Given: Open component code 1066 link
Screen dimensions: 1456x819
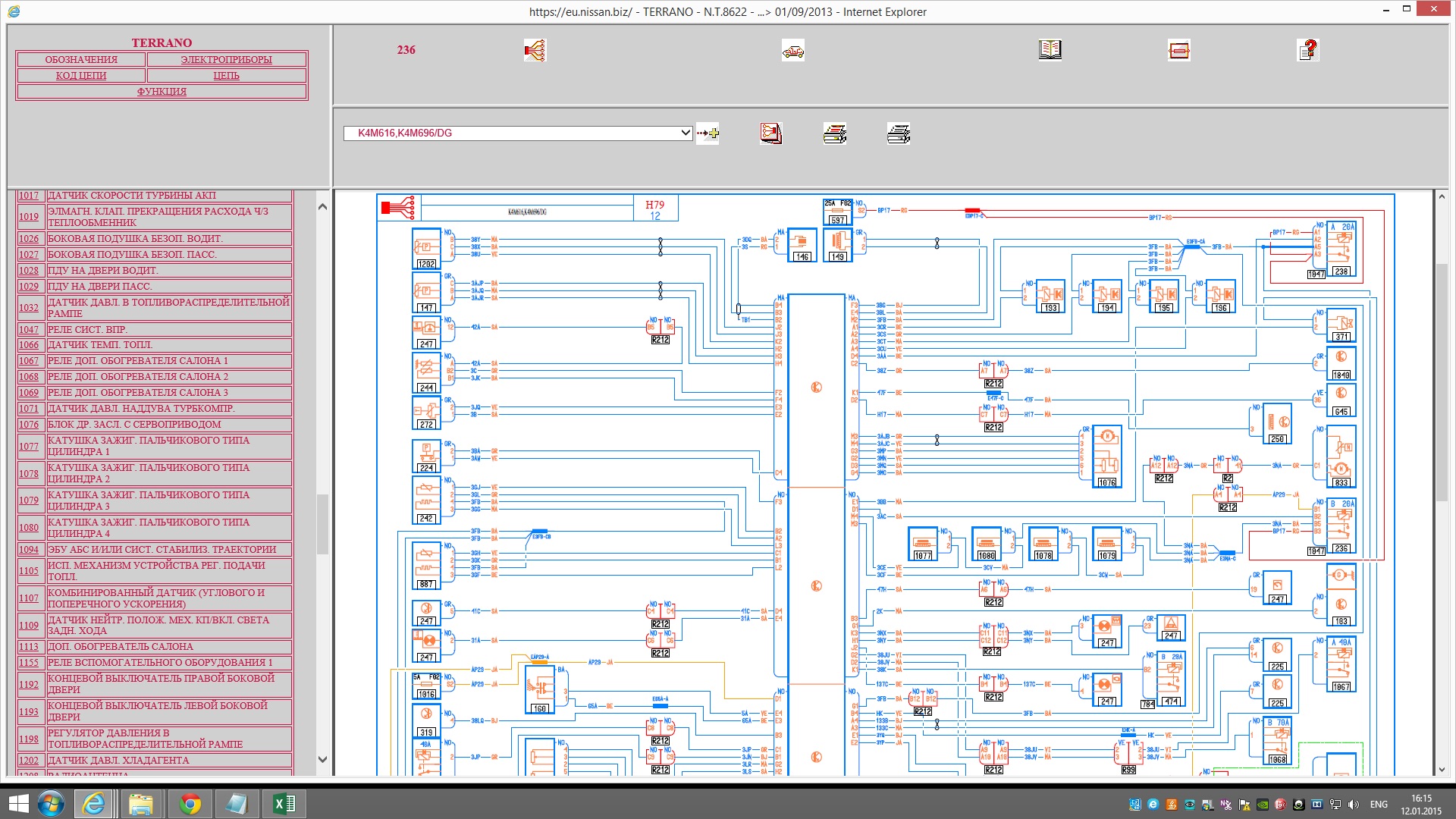Looking at the screenshot, I should (x=29, y=345).
